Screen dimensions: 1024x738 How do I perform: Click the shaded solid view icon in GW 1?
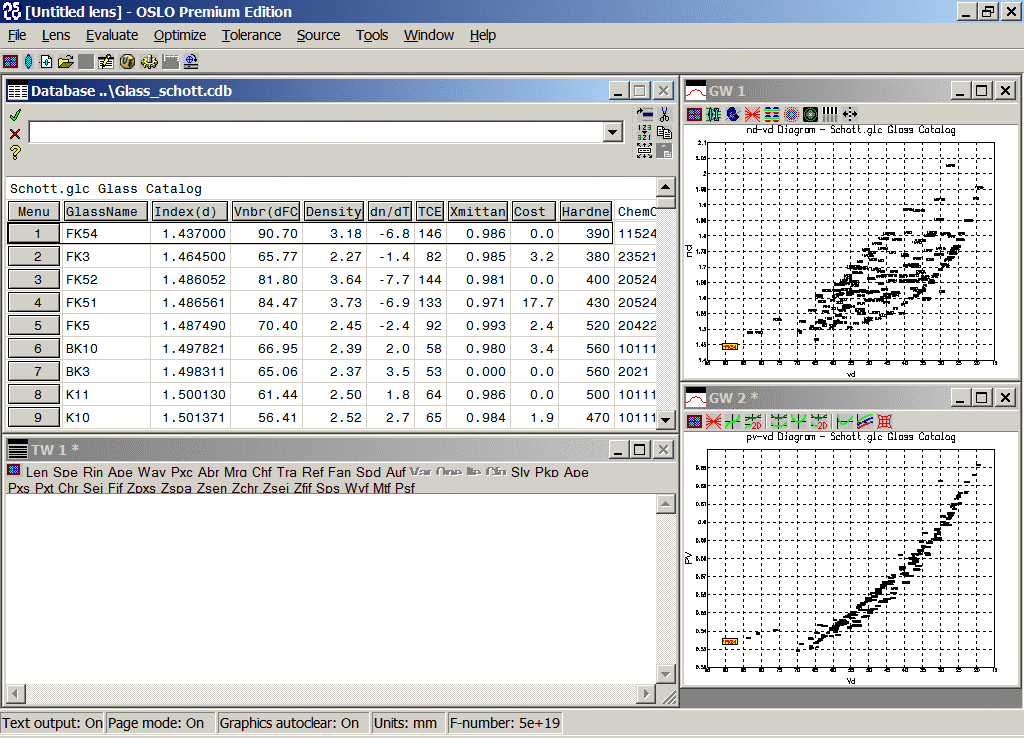733,115
